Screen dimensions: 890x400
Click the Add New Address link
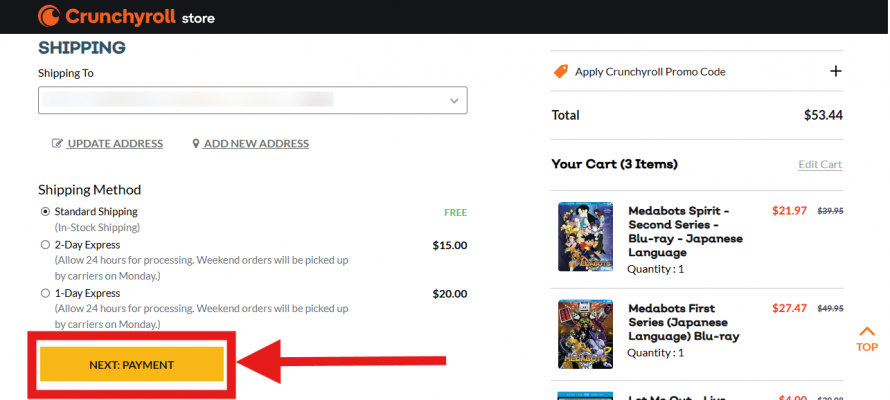pyautogui.click(x=256, y=144)
